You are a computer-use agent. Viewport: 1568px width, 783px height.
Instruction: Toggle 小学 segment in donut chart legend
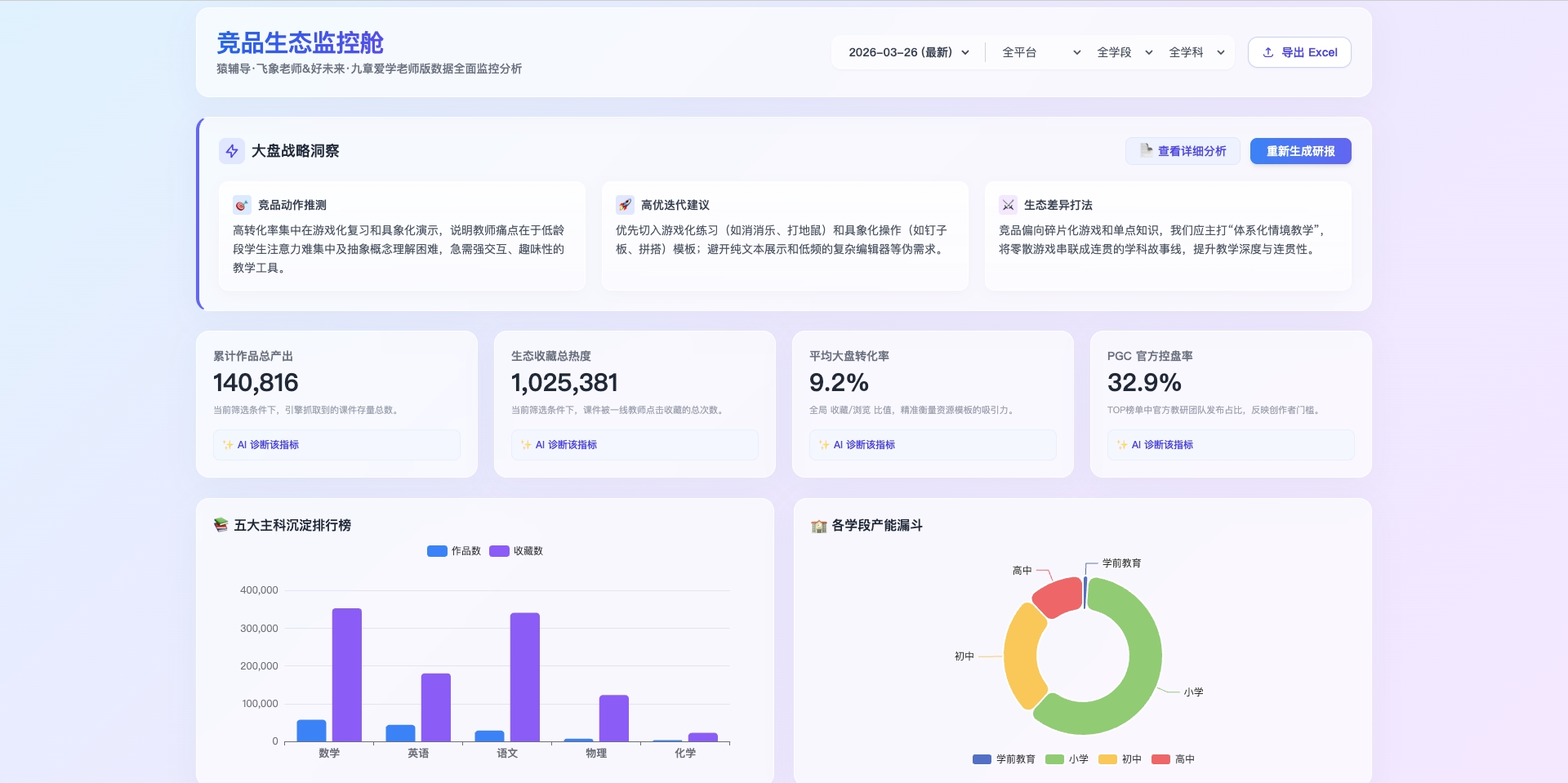pyautogui.click(x=1067, y=759)
